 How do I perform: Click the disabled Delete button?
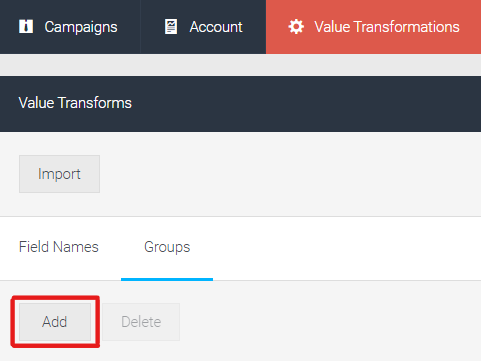point(141,322)
